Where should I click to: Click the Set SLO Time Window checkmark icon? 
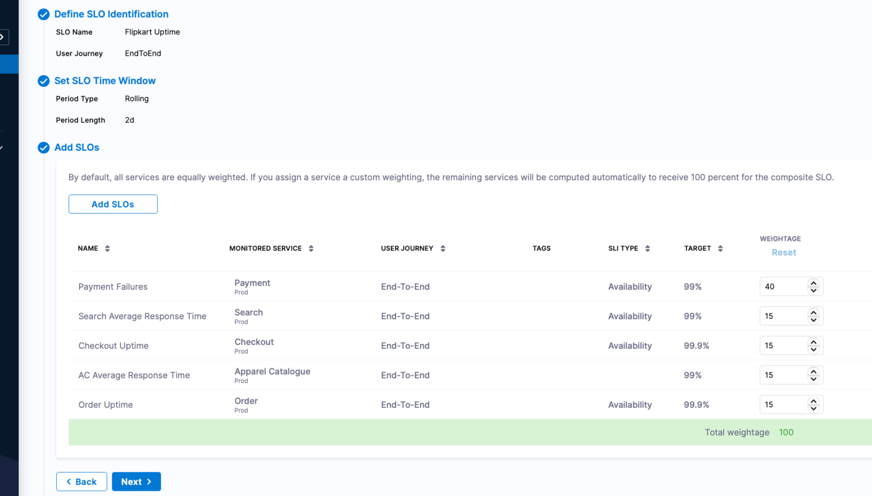43,81
